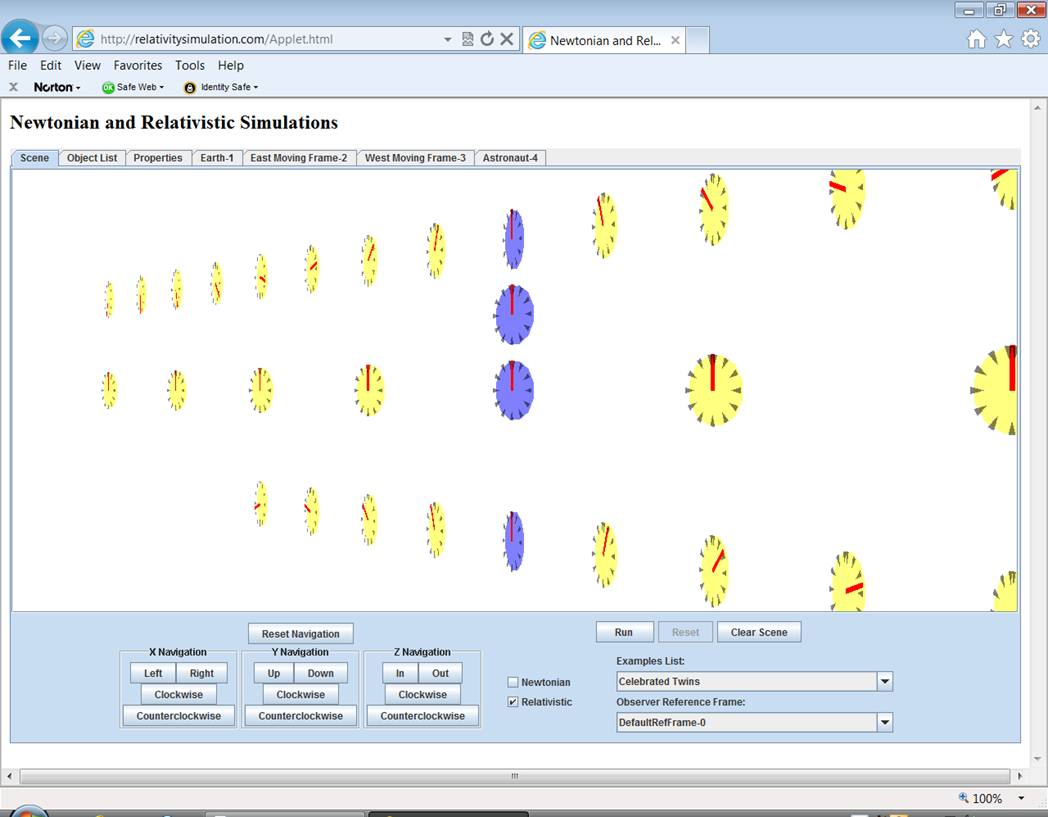Click the compatibility view icon in address bar
Viewport: 1048px width, 817px height.
click(x=468, y=39)
